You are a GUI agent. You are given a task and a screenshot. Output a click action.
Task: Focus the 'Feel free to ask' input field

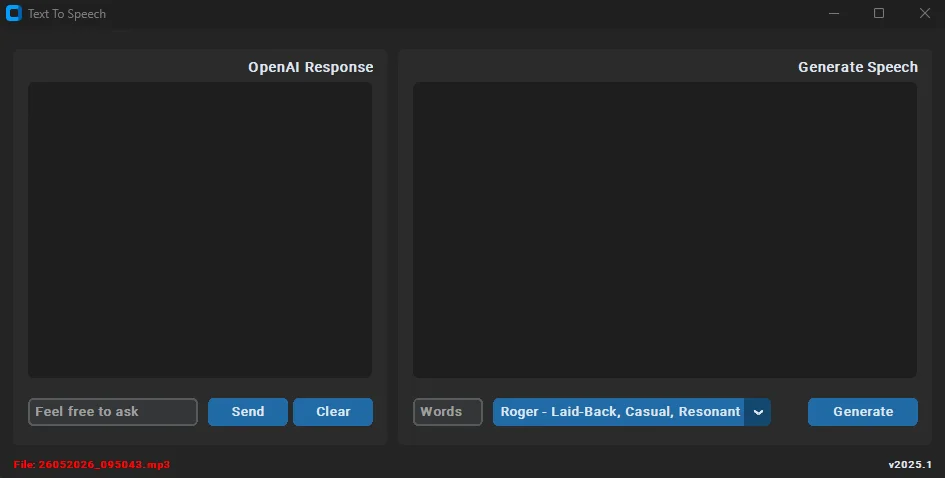[x=113, y=412]
